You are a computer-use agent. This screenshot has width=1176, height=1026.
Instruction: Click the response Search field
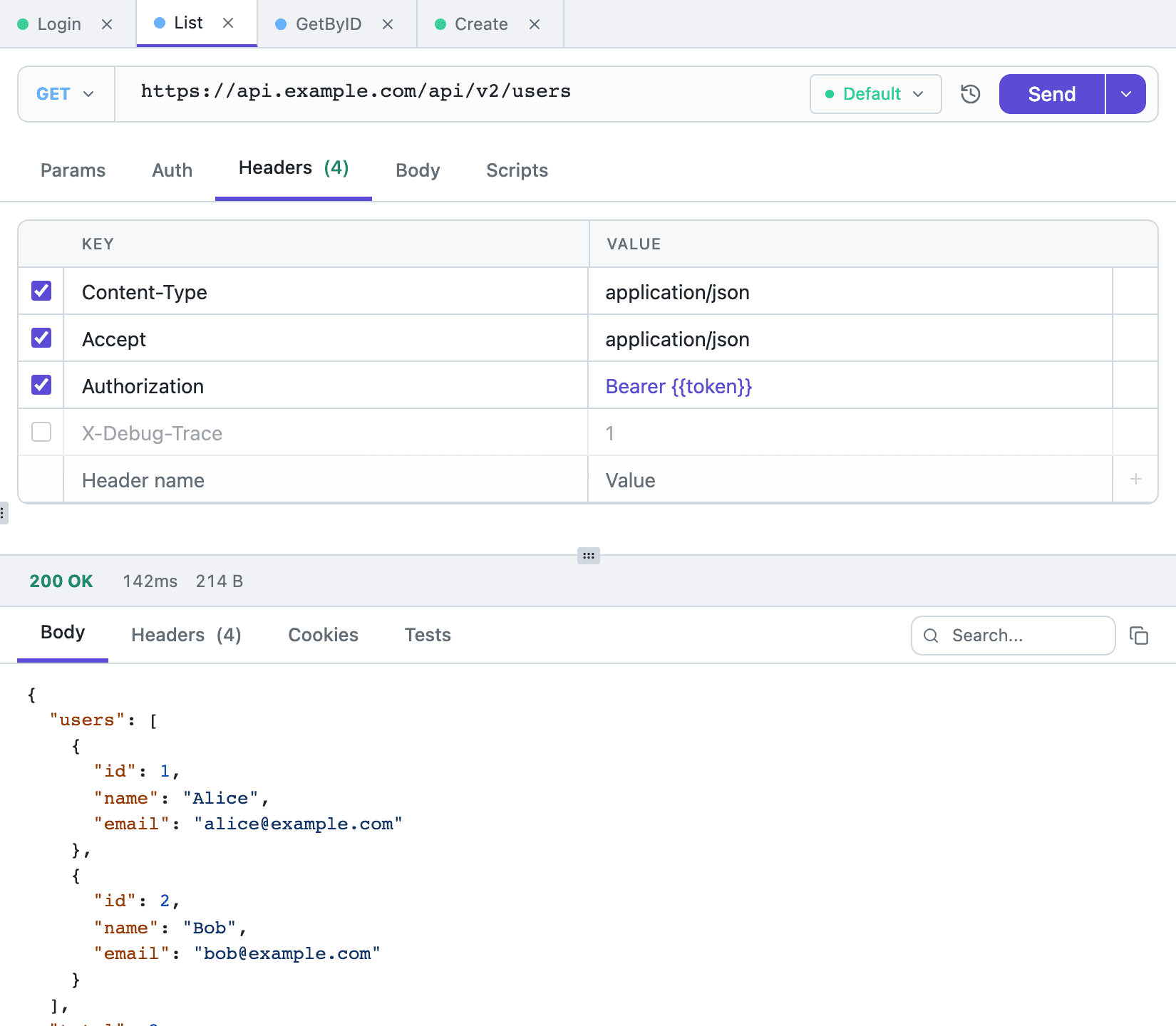pyautogui.click(x=1013, y=636)
